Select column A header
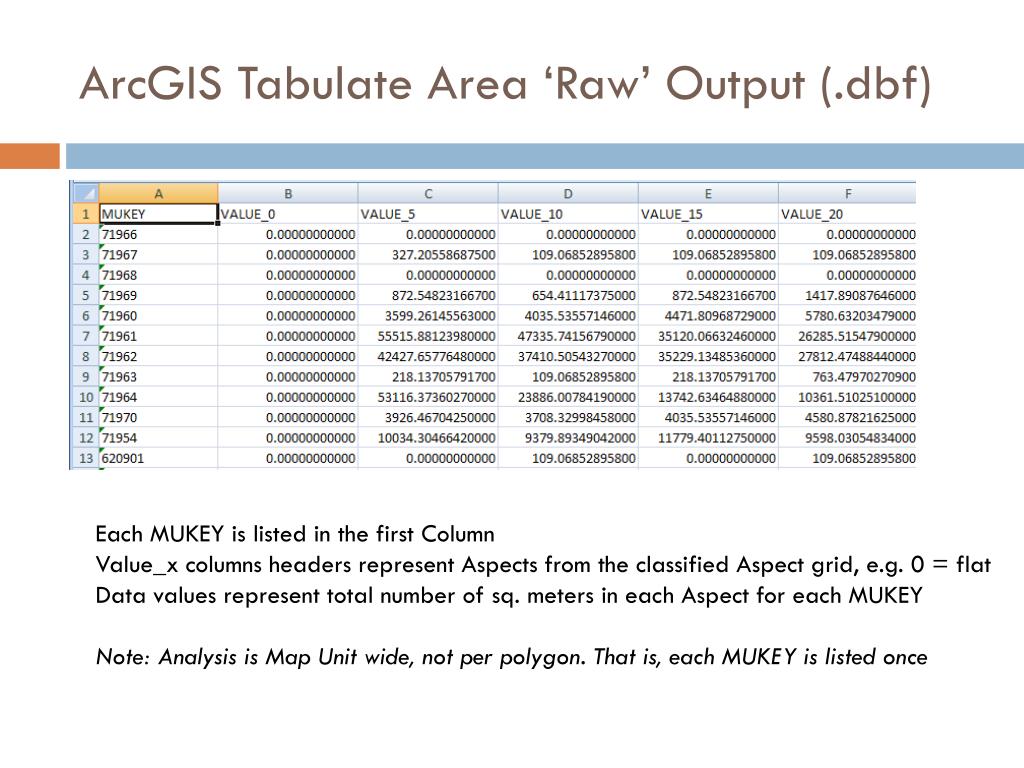Screen dimensions: 1024x768 point(158,193)
